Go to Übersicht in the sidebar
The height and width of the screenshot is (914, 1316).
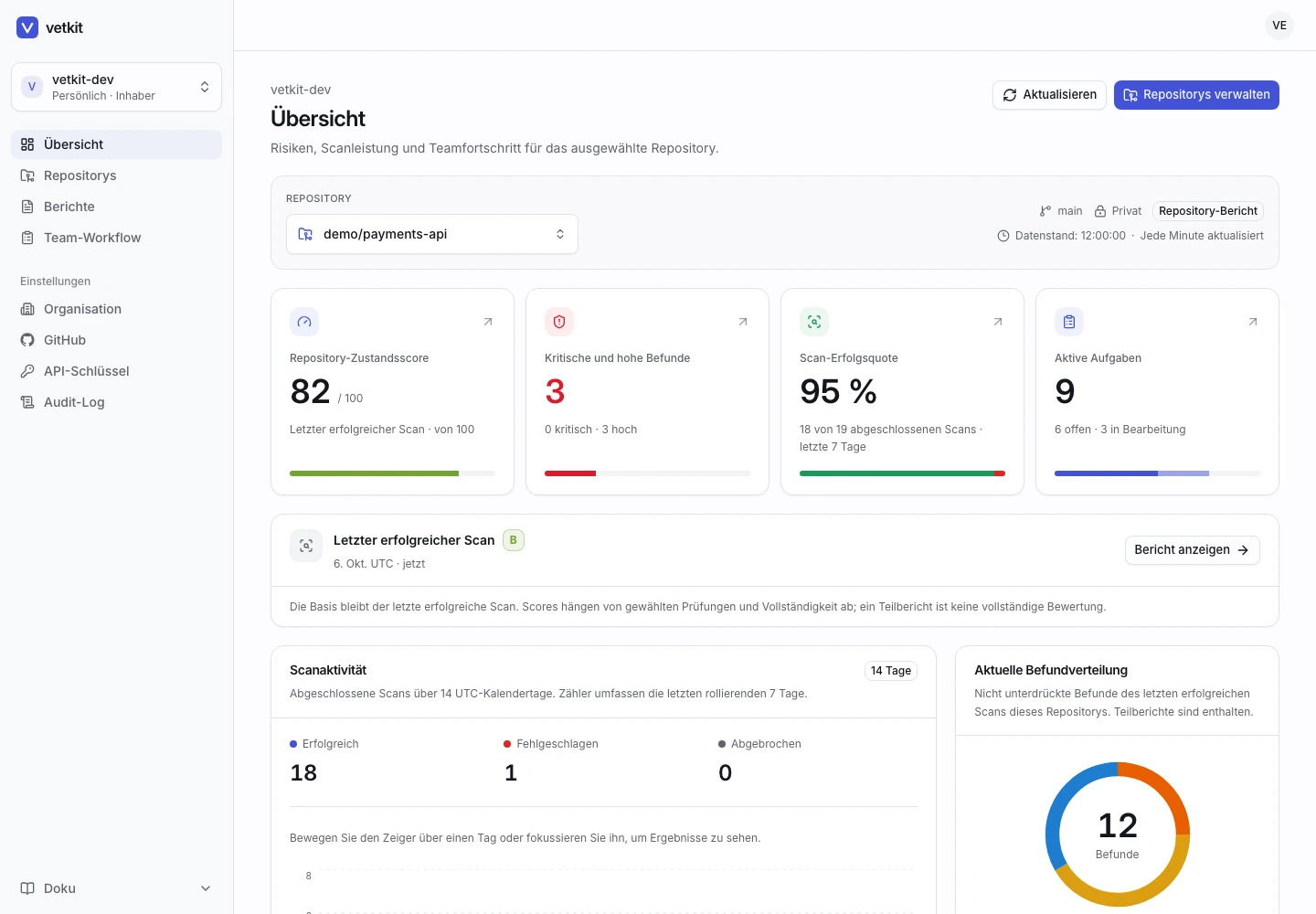click(x=117, y=144)
